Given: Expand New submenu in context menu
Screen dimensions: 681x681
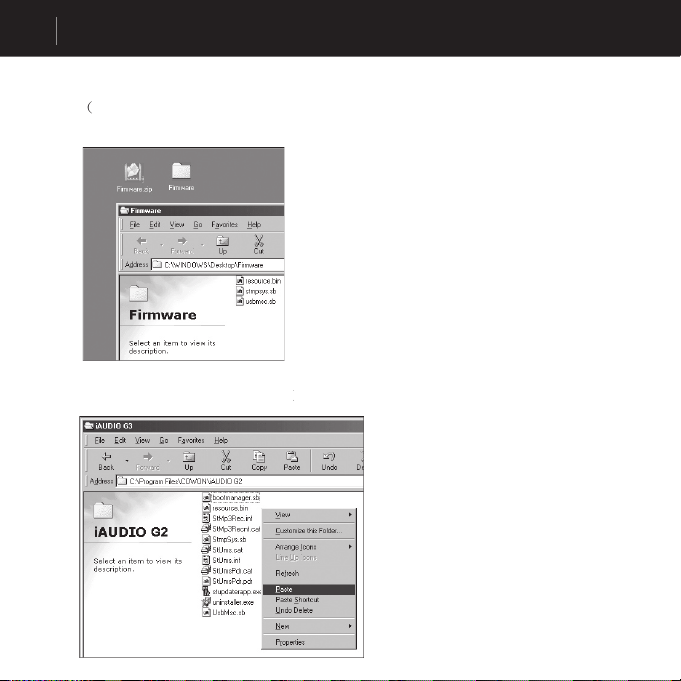Looking at the screenshot, I should click(309, 626).
